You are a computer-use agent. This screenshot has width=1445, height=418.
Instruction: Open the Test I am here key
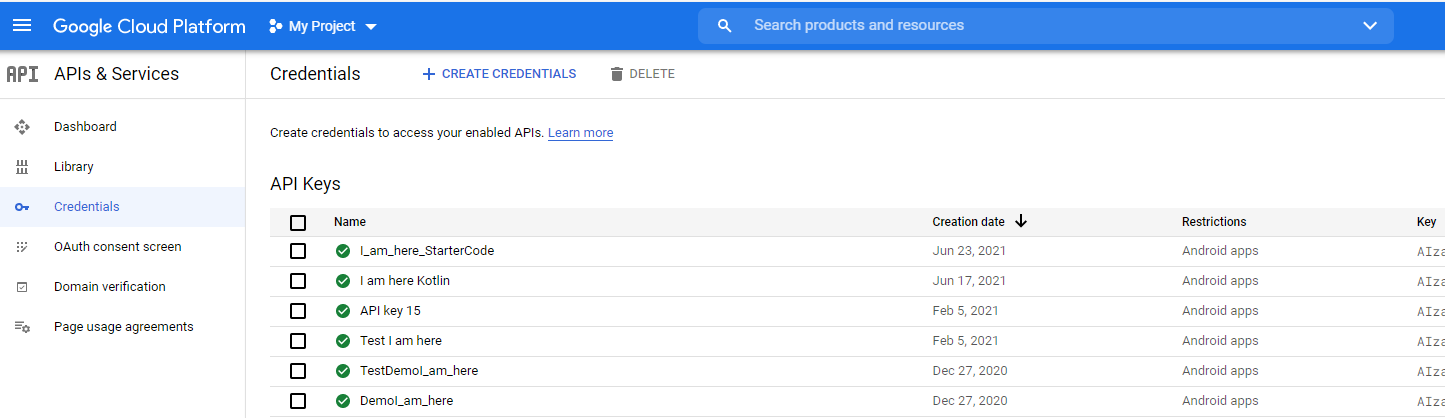click(401, 341)
